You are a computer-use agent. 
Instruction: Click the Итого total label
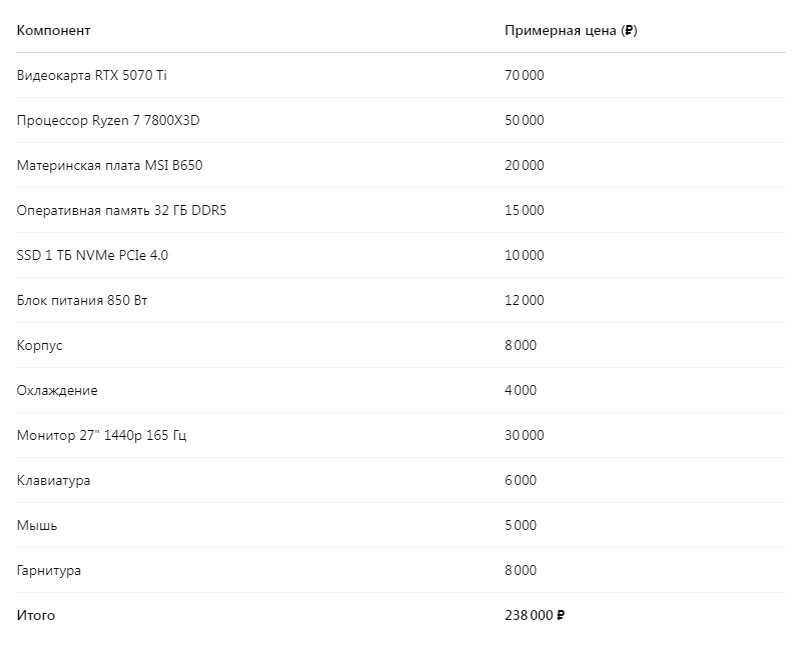36,615
